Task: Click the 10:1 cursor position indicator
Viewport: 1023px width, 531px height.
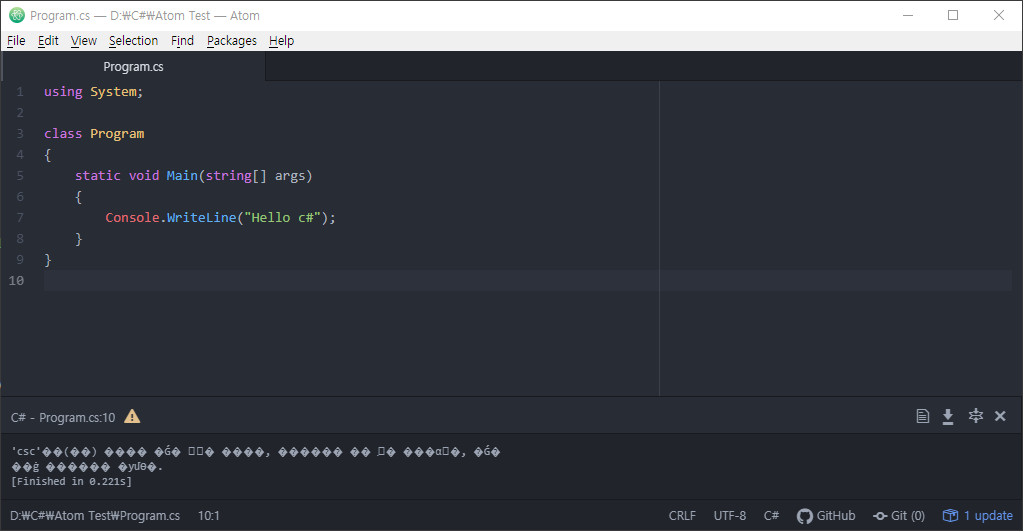Action: (209, 515)
